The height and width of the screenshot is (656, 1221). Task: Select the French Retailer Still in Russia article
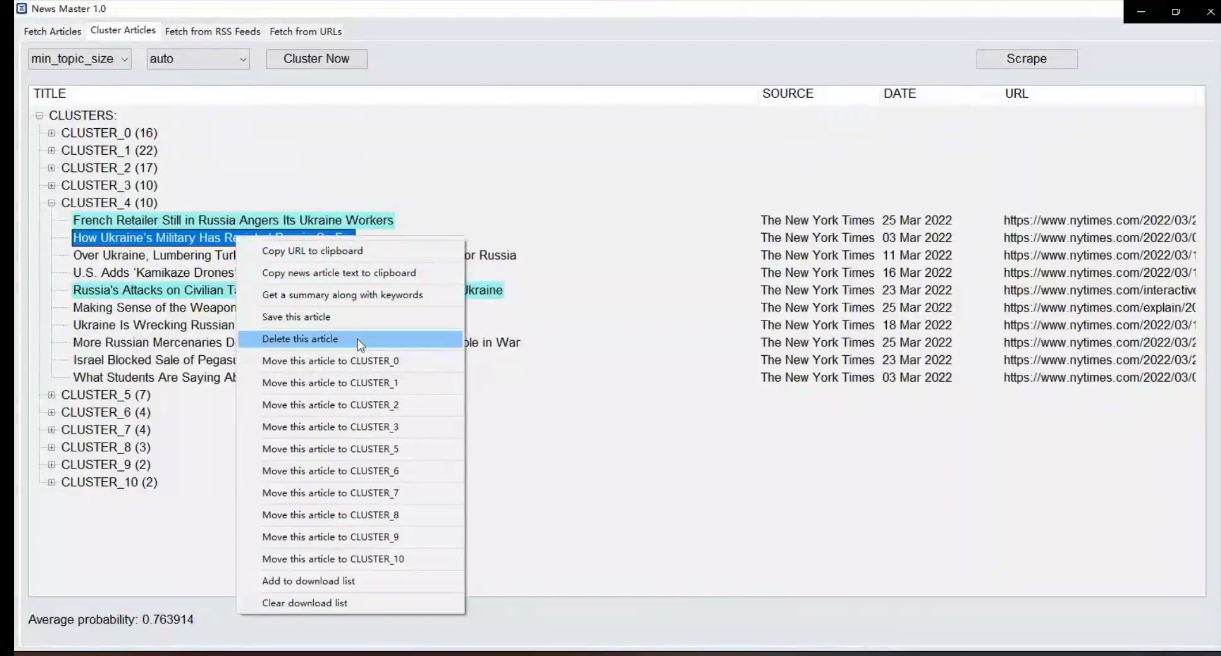point(233,220)
